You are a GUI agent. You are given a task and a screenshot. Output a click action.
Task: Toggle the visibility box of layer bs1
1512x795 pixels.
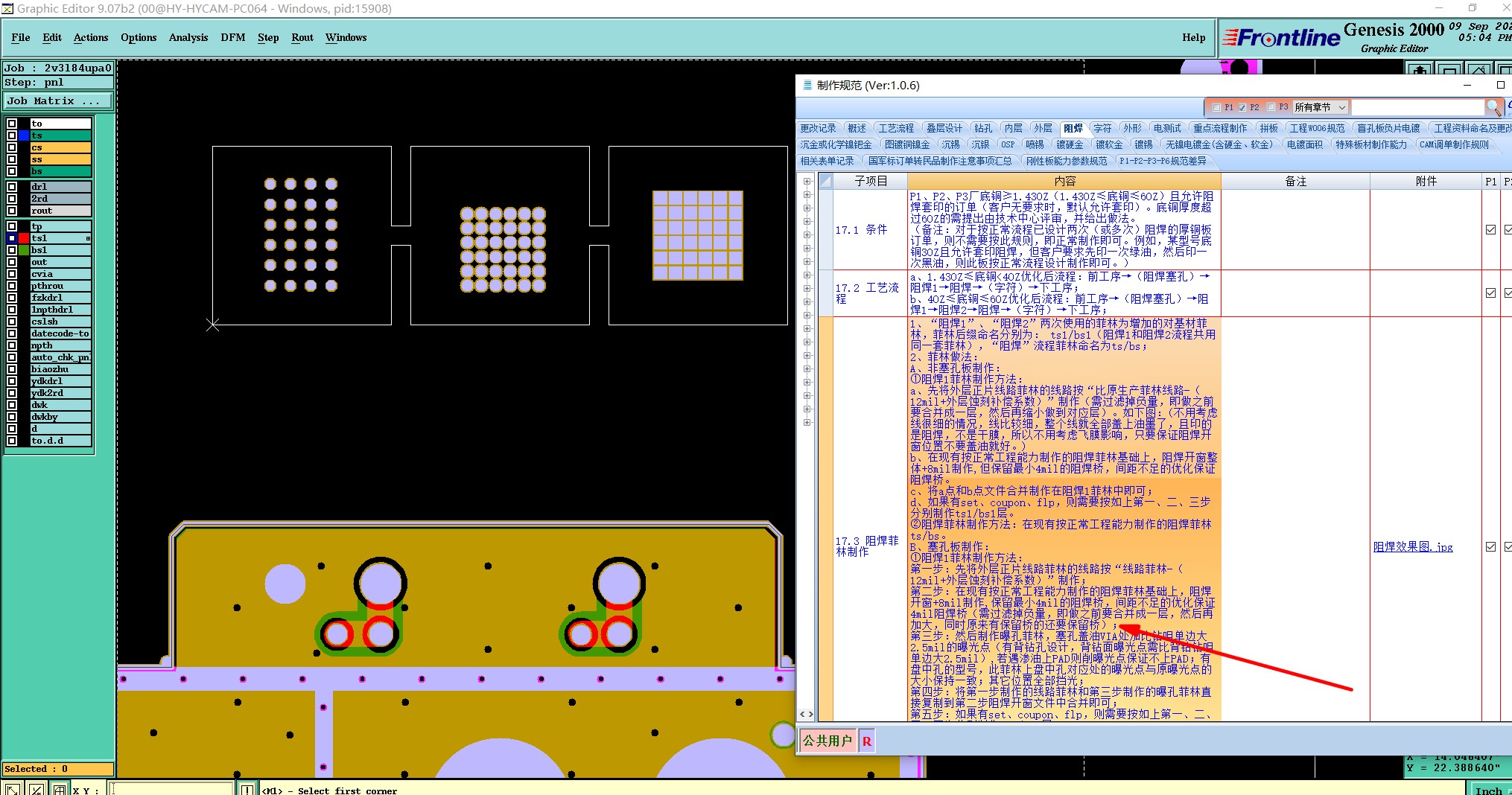point(12,250)
